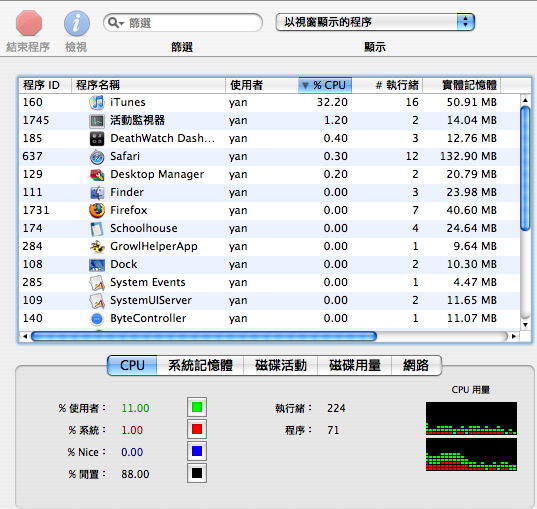The width and height of the screenshot is (537, 509).
Task: Sort by the % CPU column header
Action: 325,85
